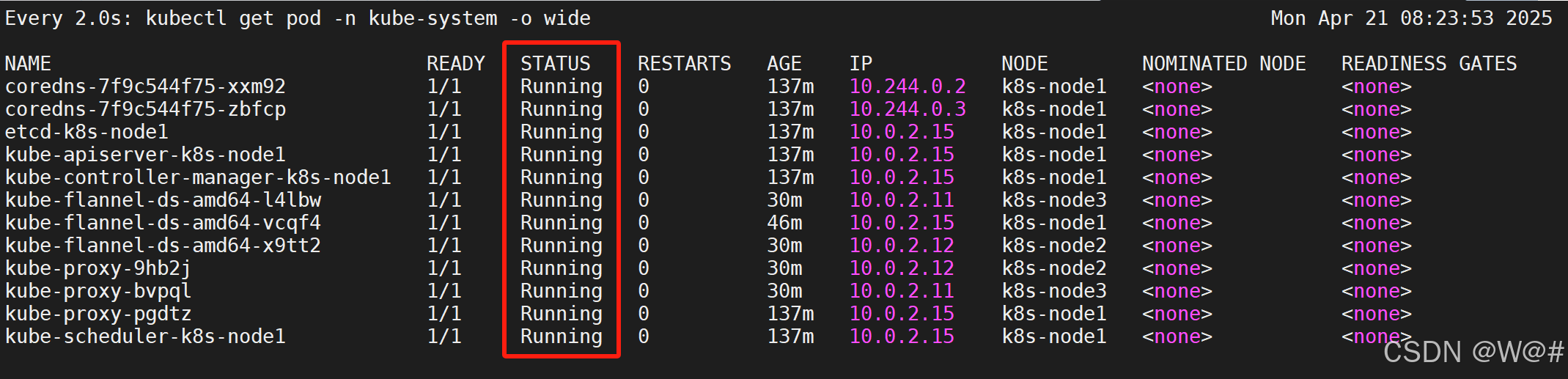Image resolution: width=1568 pixels, height=379 pixels.
Task: Click age 30m of kube-proxy-bvpql
Action: coord(784,291)
